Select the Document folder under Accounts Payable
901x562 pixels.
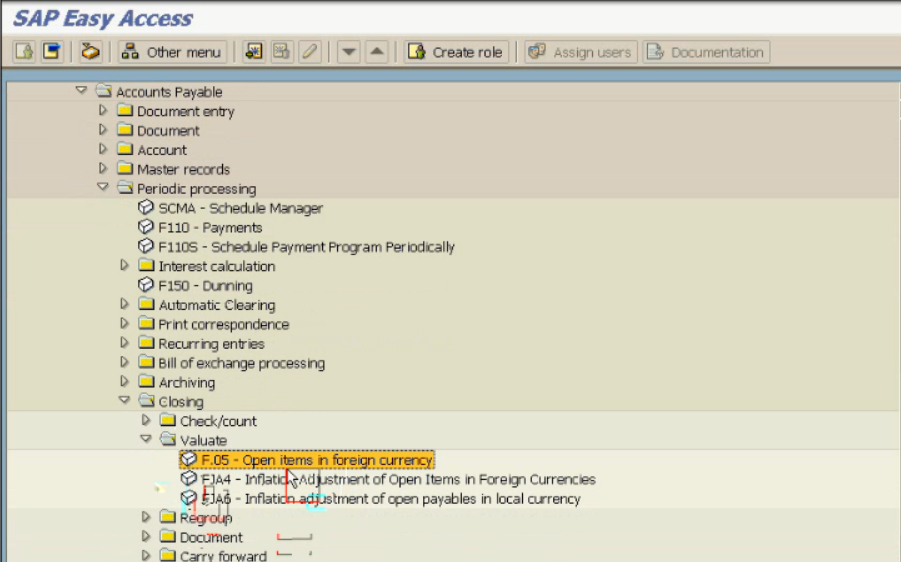(x=168, y=131)
